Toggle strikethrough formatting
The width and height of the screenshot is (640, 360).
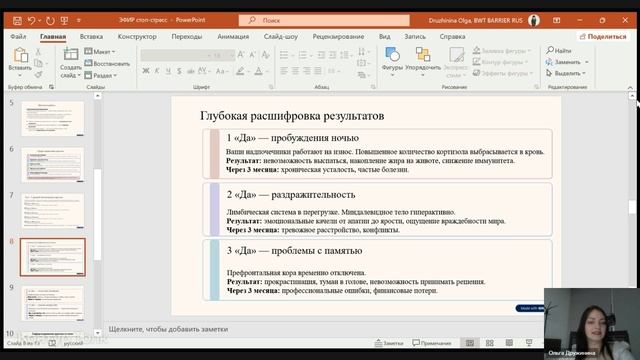click(x=191, y=71)
